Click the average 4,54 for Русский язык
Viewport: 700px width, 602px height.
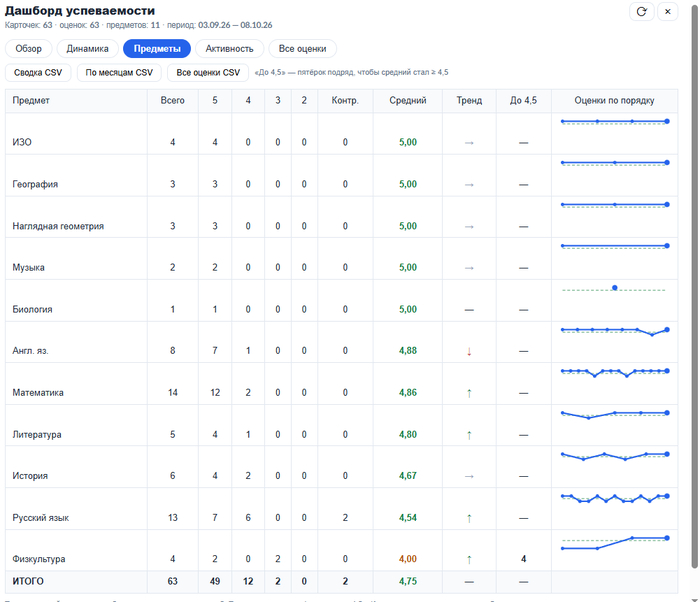click(408, 518)
